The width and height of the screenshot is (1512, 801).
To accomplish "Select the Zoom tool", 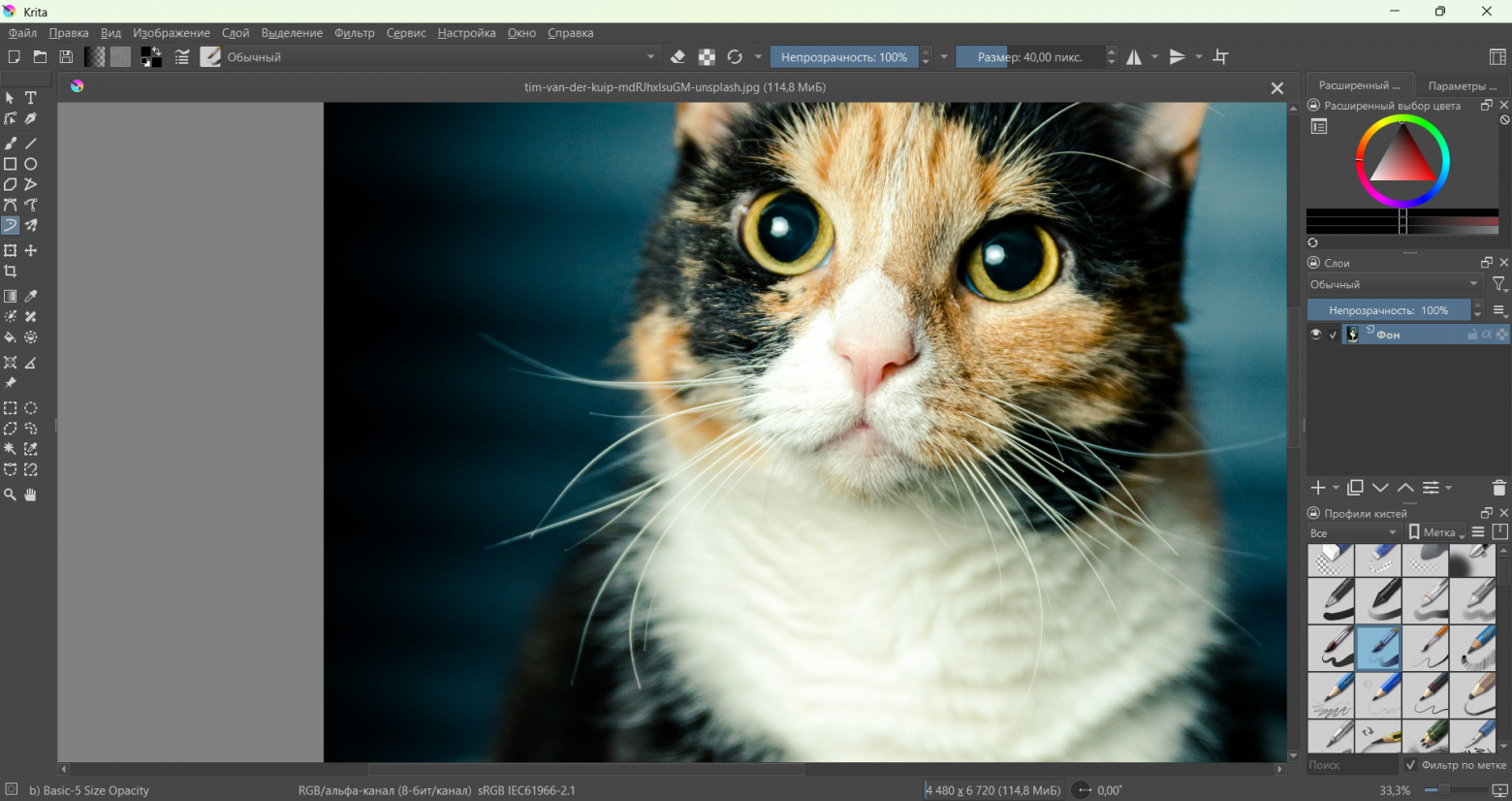I will pos(11,495).
